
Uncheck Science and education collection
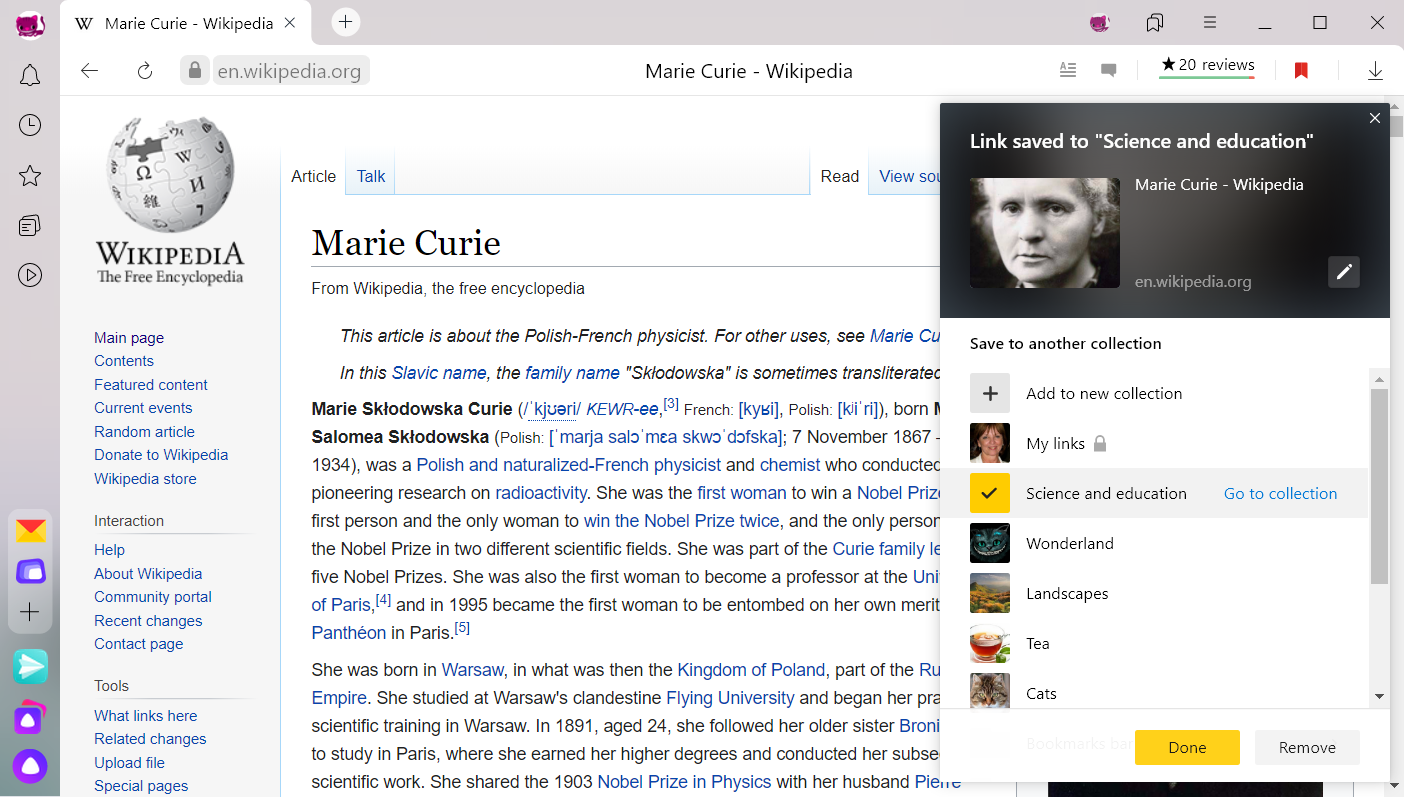point(990,493)
